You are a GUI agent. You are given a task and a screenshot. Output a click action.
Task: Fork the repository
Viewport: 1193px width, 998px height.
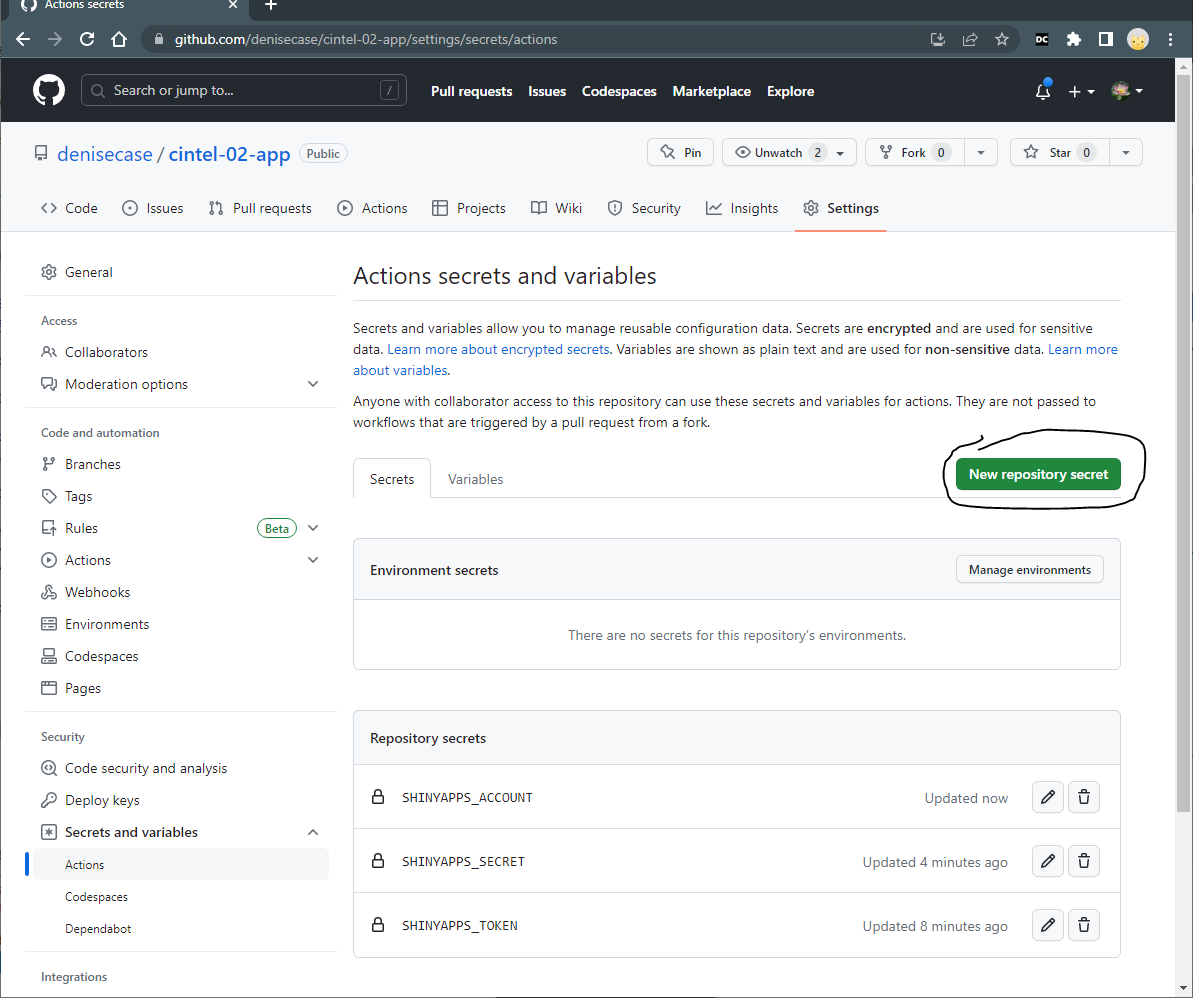click(915, 153)
